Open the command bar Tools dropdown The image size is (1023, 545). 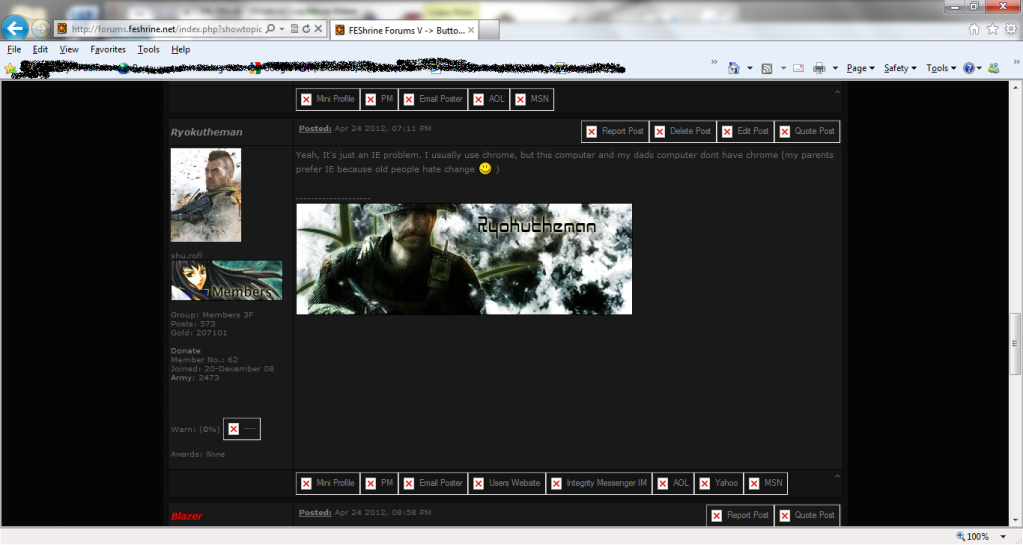pos(941,68)
